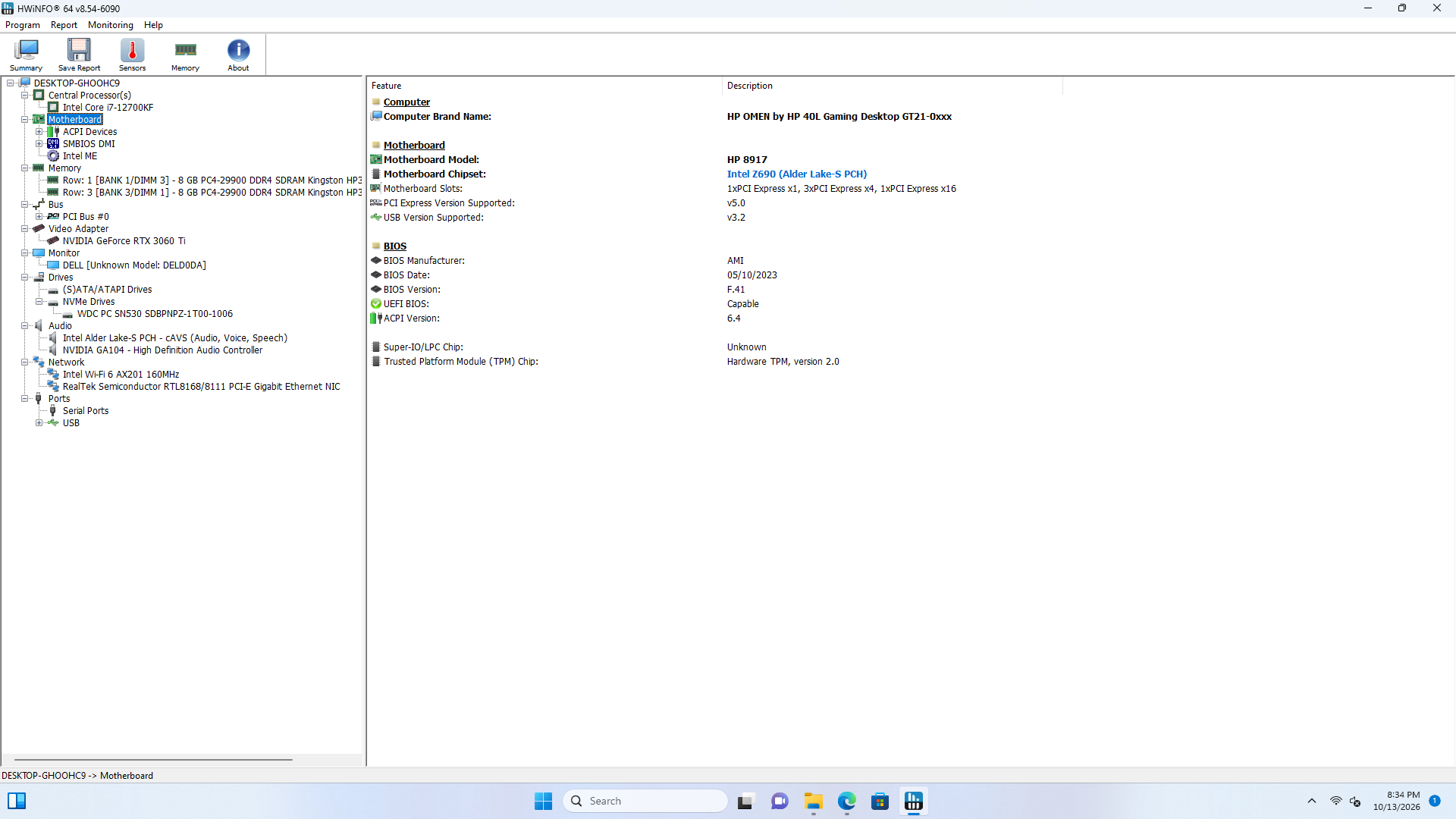The image size is (1456, 819).
Task: Open the Summary toolbar icon
Action: pos(26,55)
